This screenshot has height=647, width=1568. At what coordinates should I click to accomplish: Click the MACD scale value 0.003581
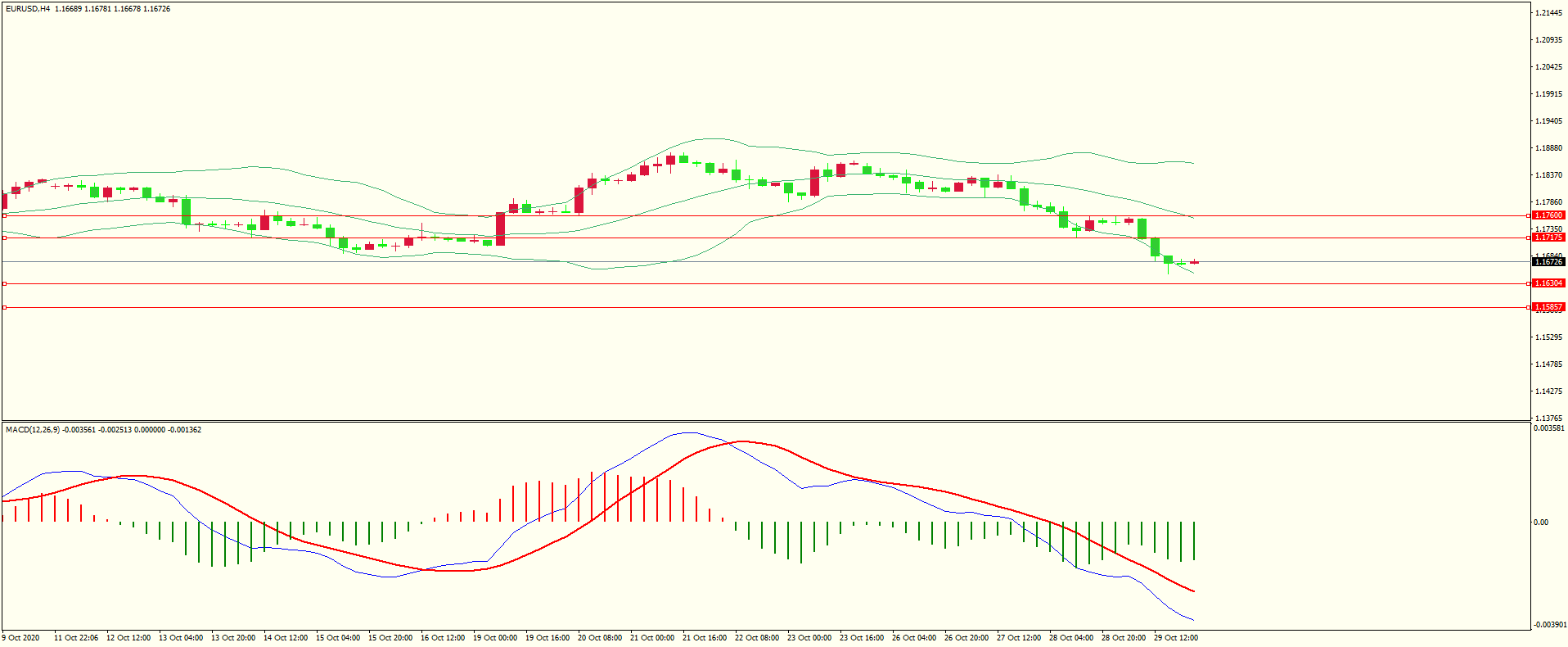click(x=1549, y=428)
